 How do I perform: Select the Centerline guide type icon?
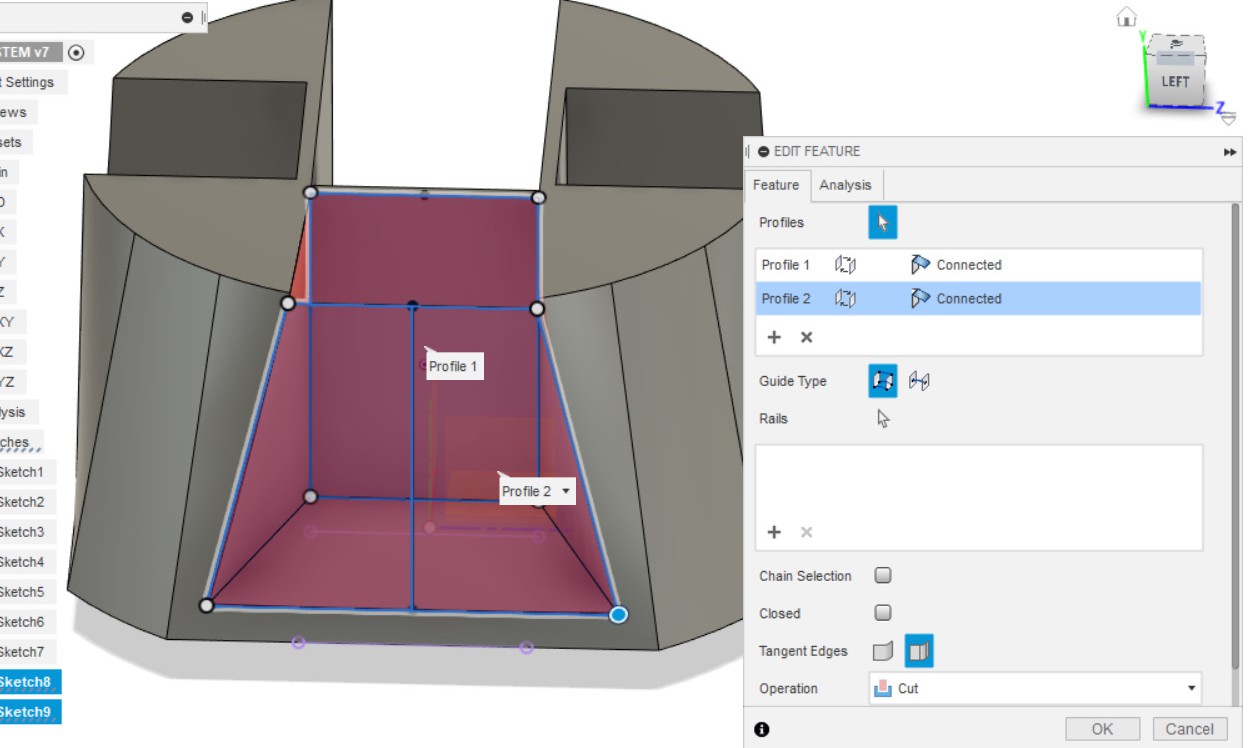[x=919, y=381]
